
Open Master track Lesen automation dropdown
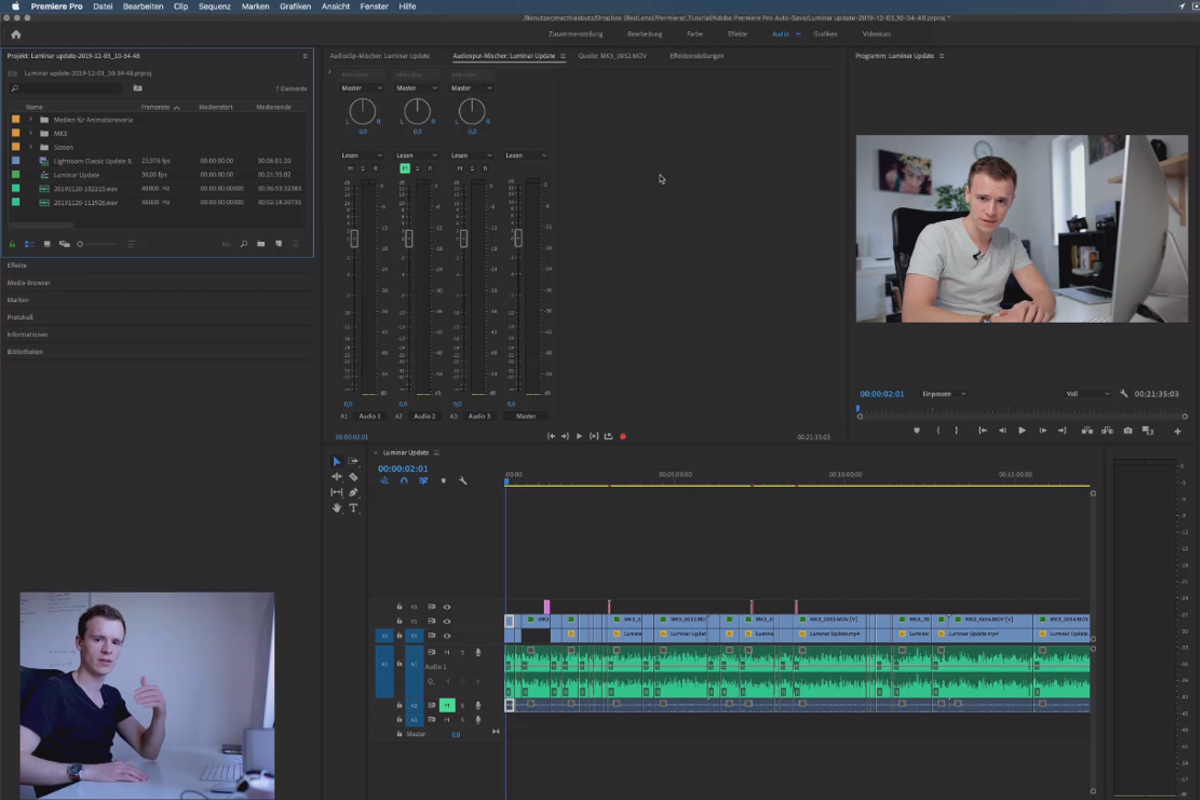526,155
